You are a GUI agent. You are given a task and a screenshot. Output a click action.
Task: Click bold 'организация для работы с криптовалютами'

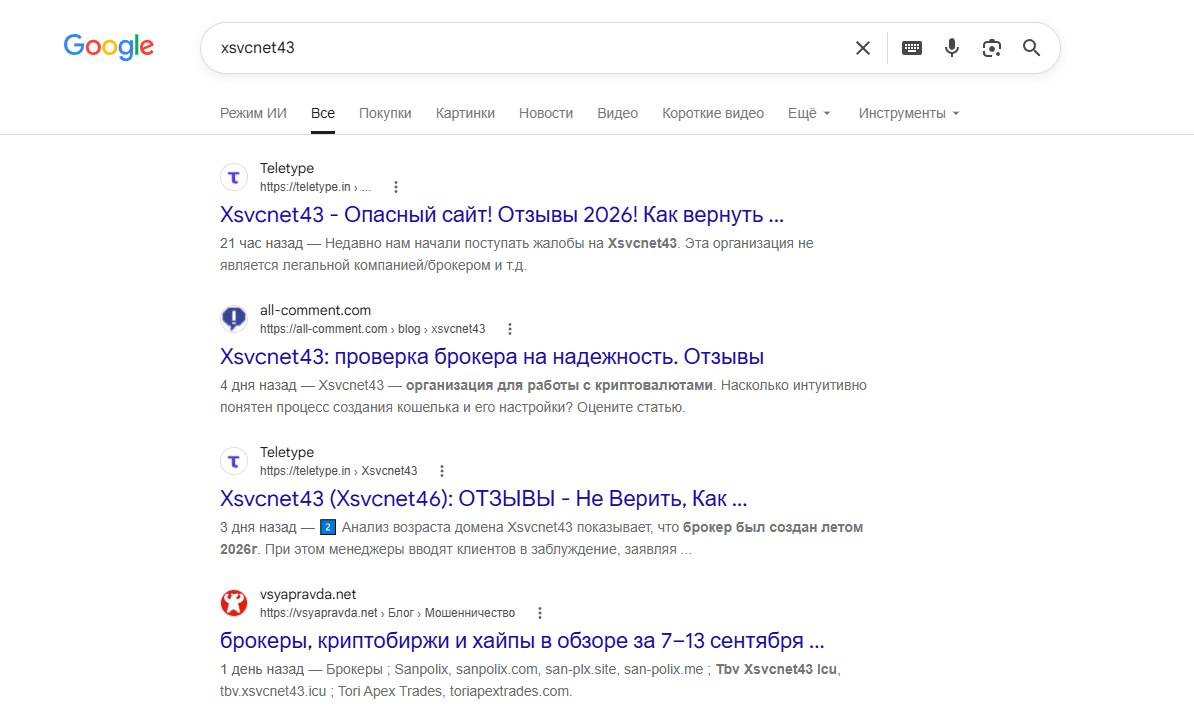[x=559, y=385]
